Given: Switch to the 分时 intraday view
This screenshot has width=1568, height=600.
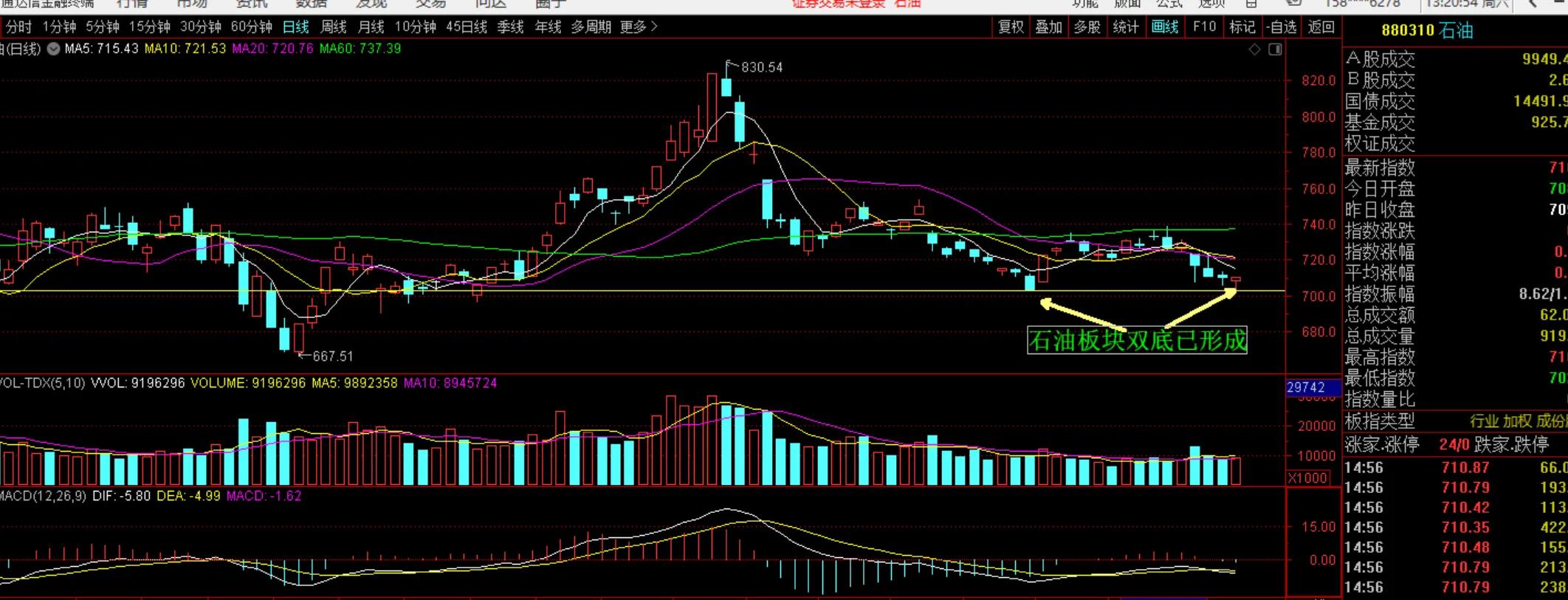Looking at the screenshot, I should pos(18,27).
